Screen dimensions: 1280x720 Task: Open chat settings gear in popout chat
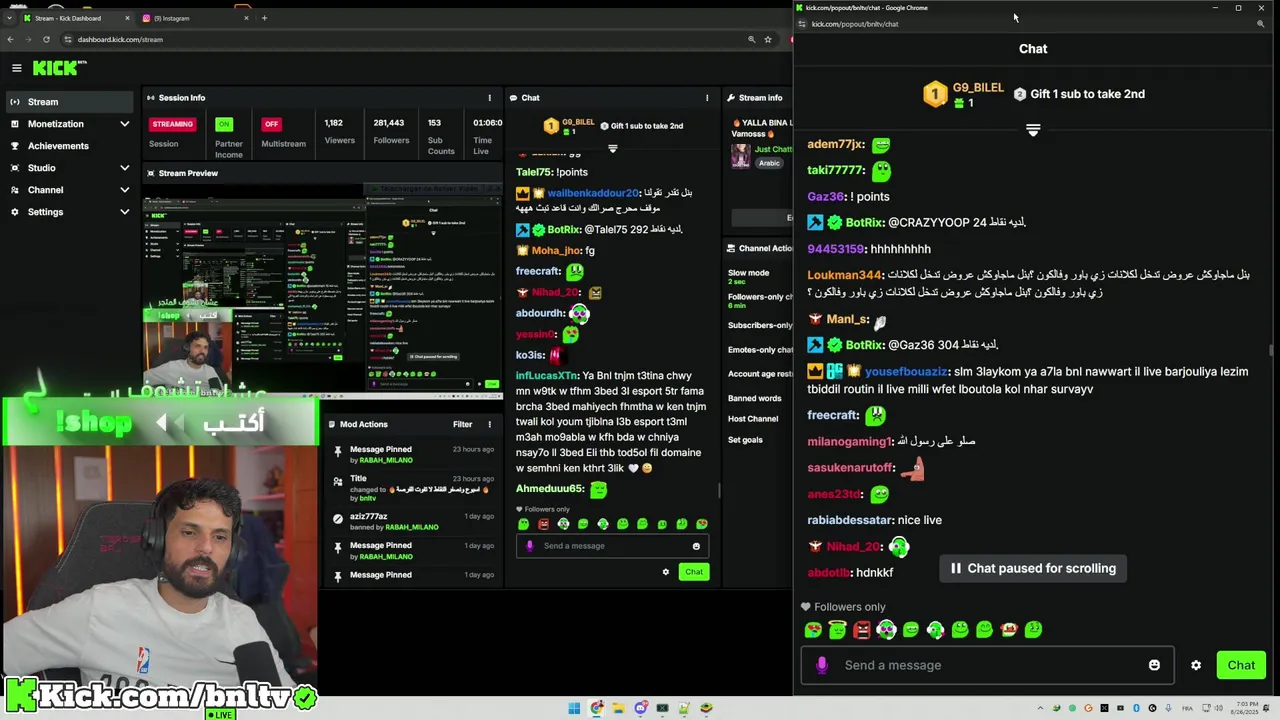click(x=1196, y=665)
